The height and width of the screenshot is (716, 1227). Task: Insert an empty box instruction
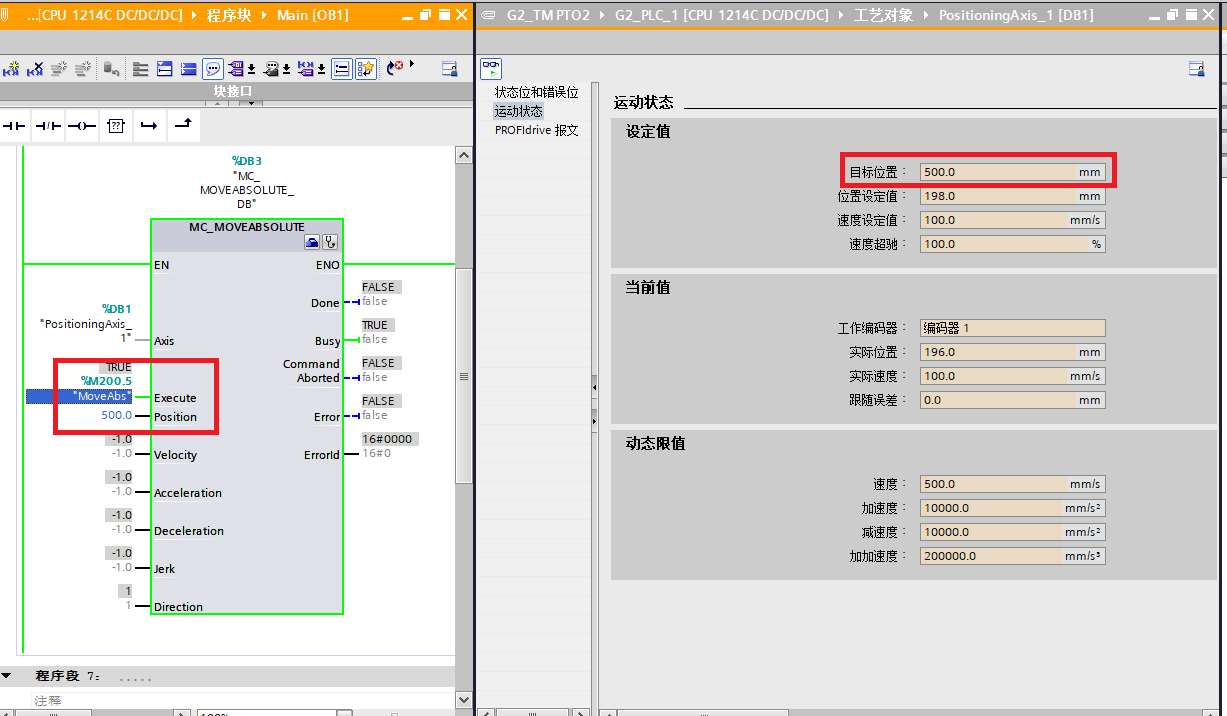pos(116,126)
